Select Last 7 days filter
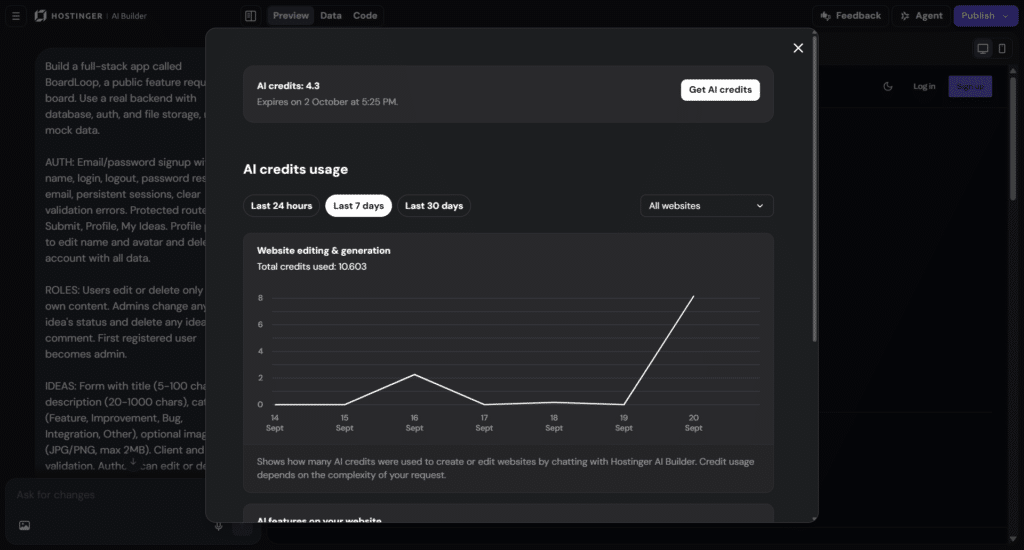The image size is (1024, 550). pyautogui.click(x=359, y=206)
